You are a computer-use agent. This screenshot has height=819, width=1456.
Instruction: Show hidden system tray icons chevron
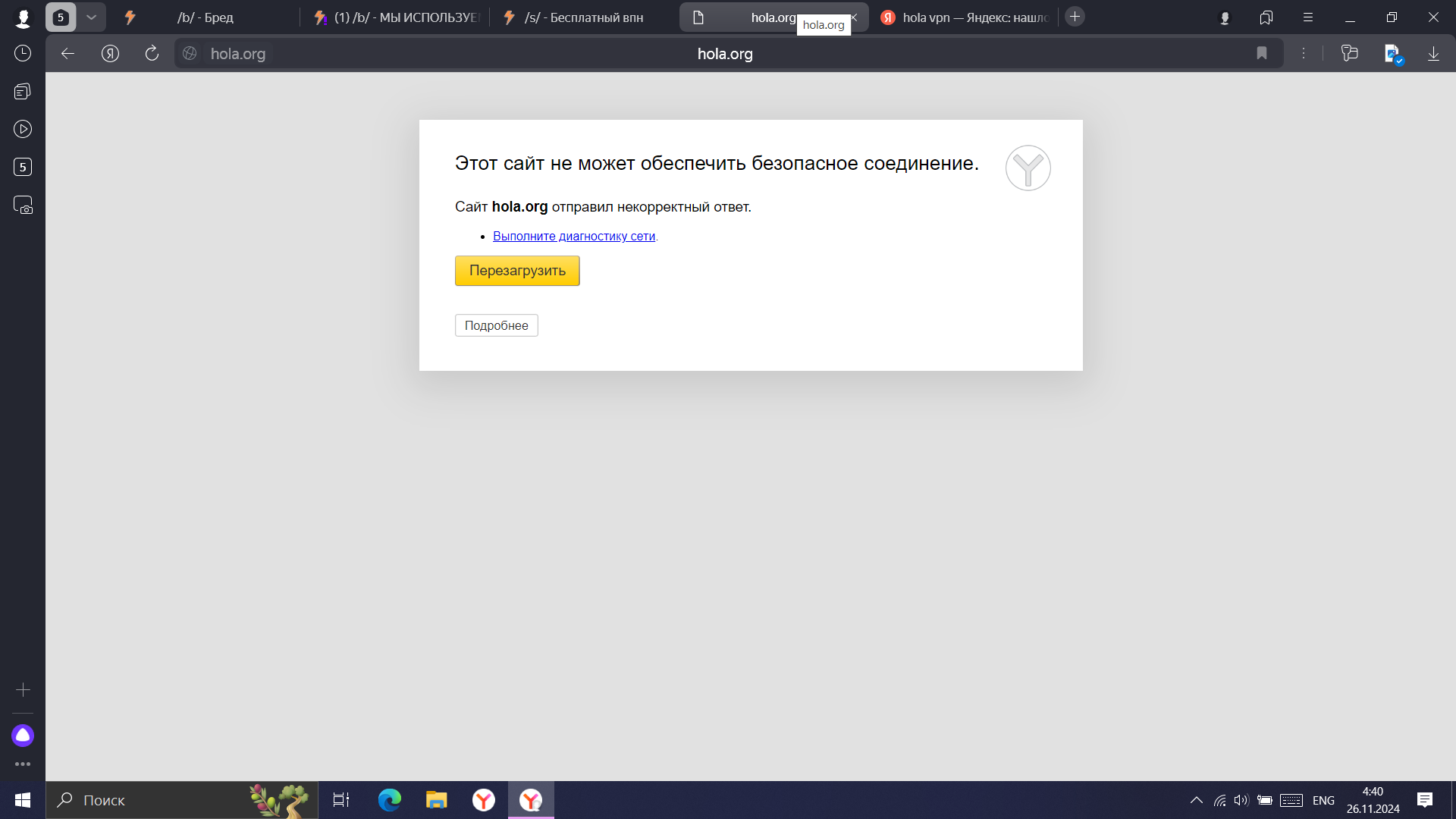[x=1196, y=800]
